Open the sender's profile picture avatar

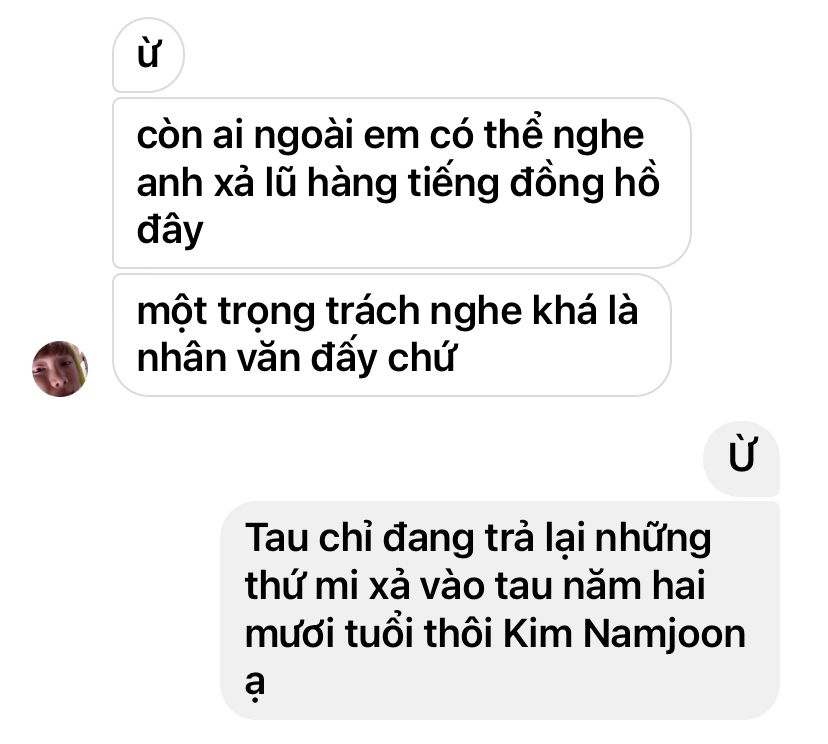pos(60,369)
